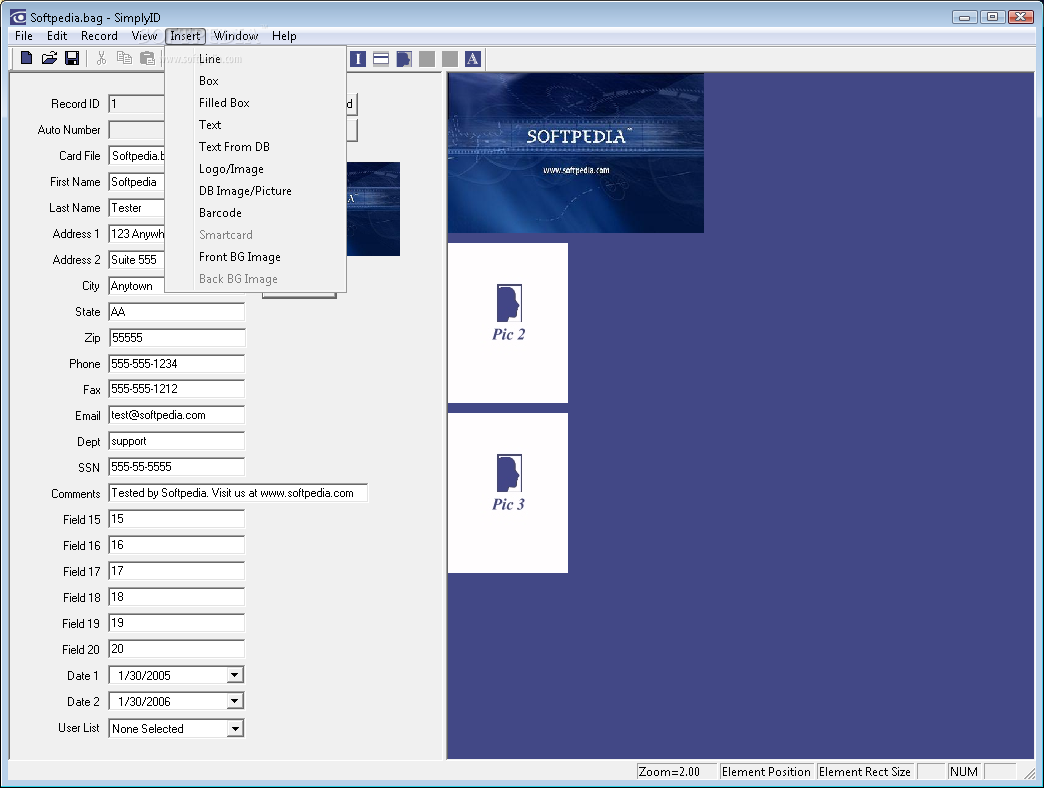Click the Field 19 input

point(176,622)
